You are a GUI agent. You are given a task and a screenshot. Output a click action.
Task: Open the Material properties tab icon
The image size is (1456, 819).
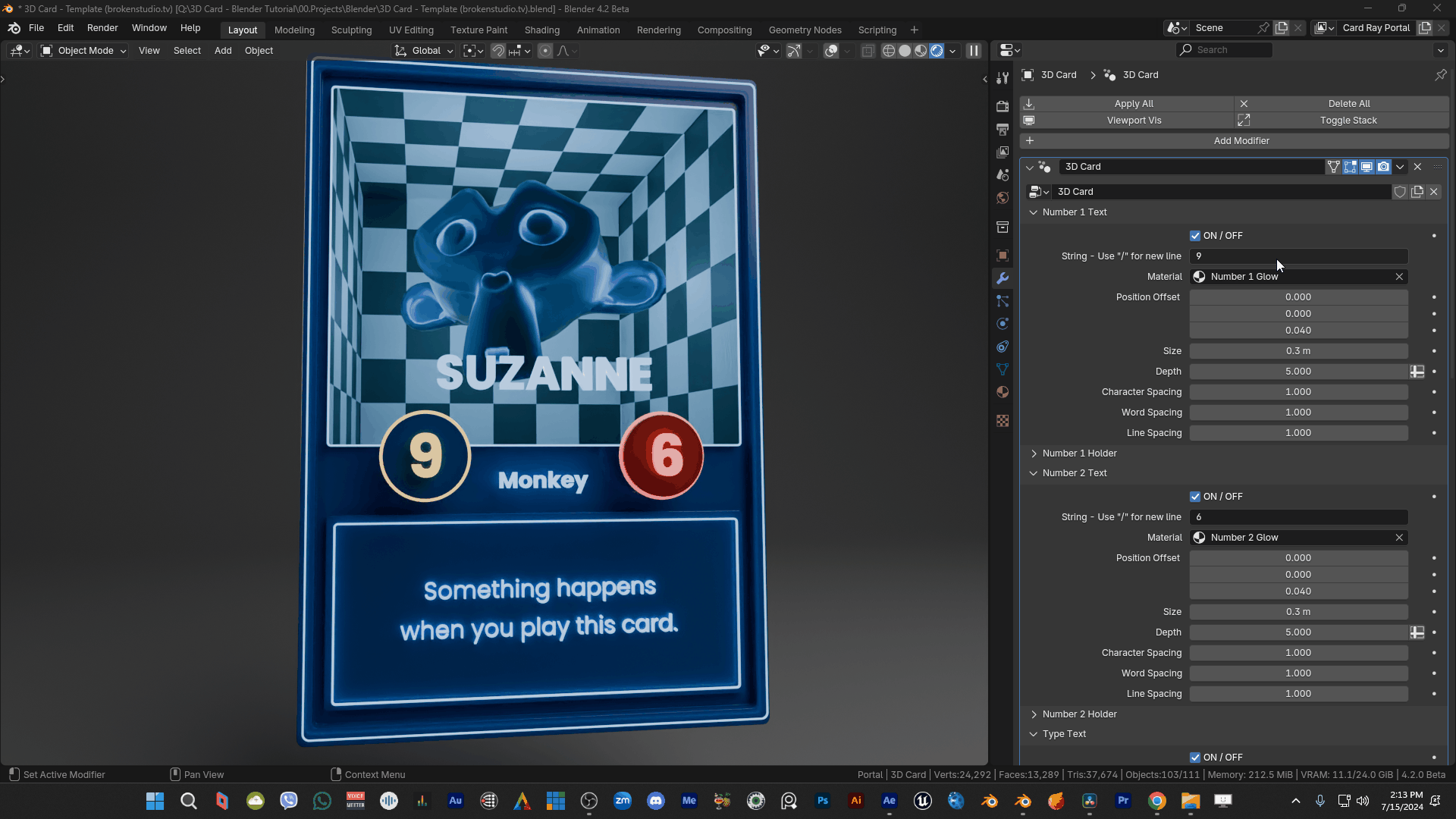pyautogui.click(x=1003, y=392)
